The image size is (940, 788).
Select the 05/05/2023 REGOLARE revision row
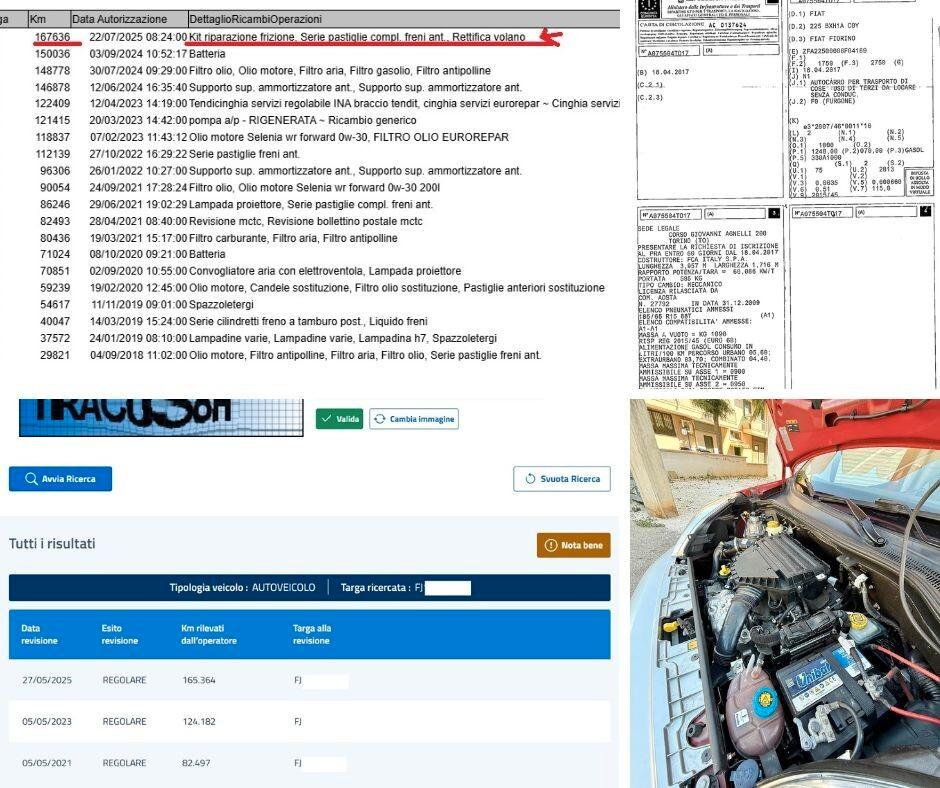click(x=309, y=721)
